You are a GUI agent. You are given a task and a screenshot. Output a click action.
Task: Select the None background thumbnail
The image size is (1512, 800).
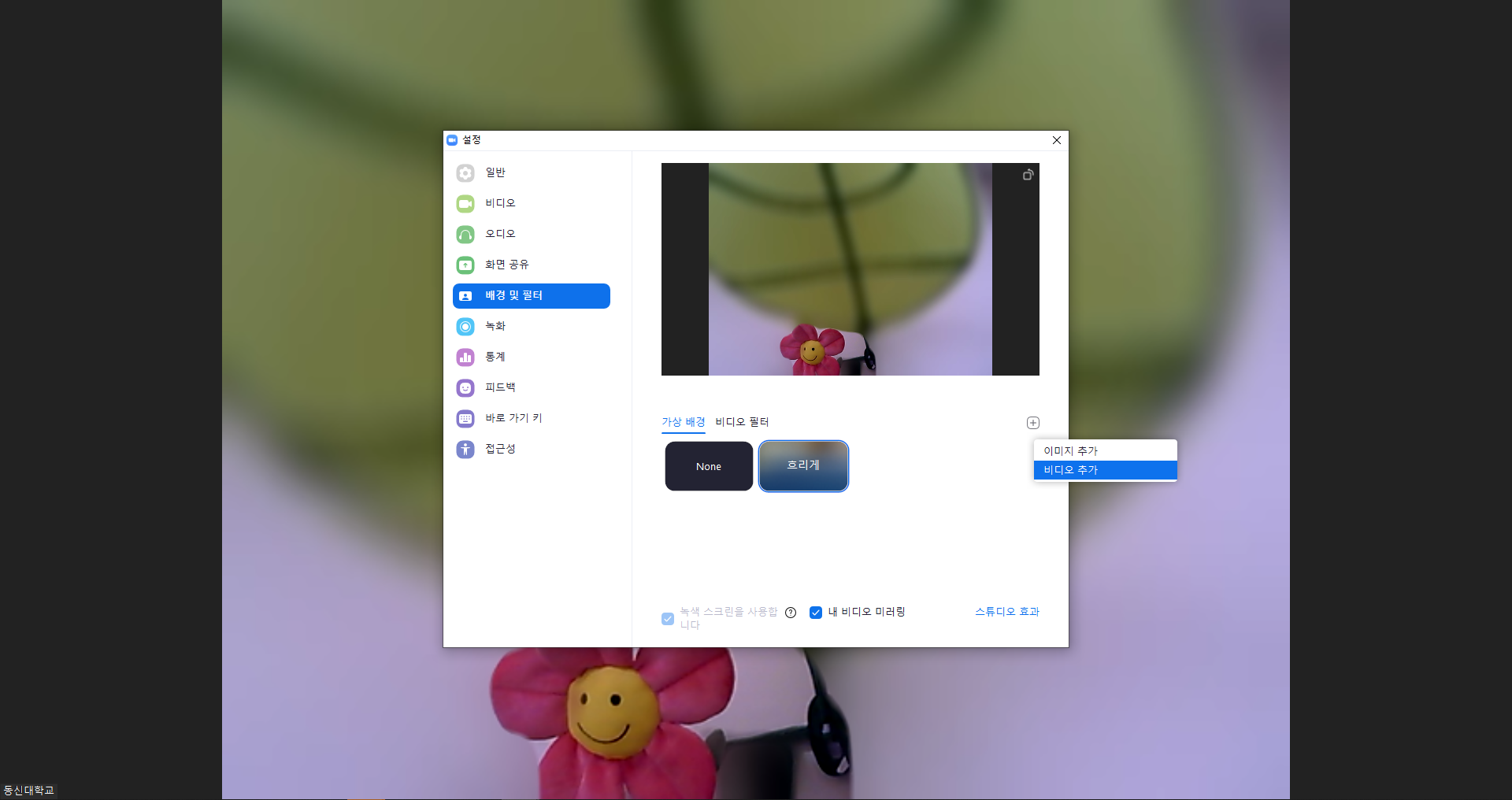709,466
